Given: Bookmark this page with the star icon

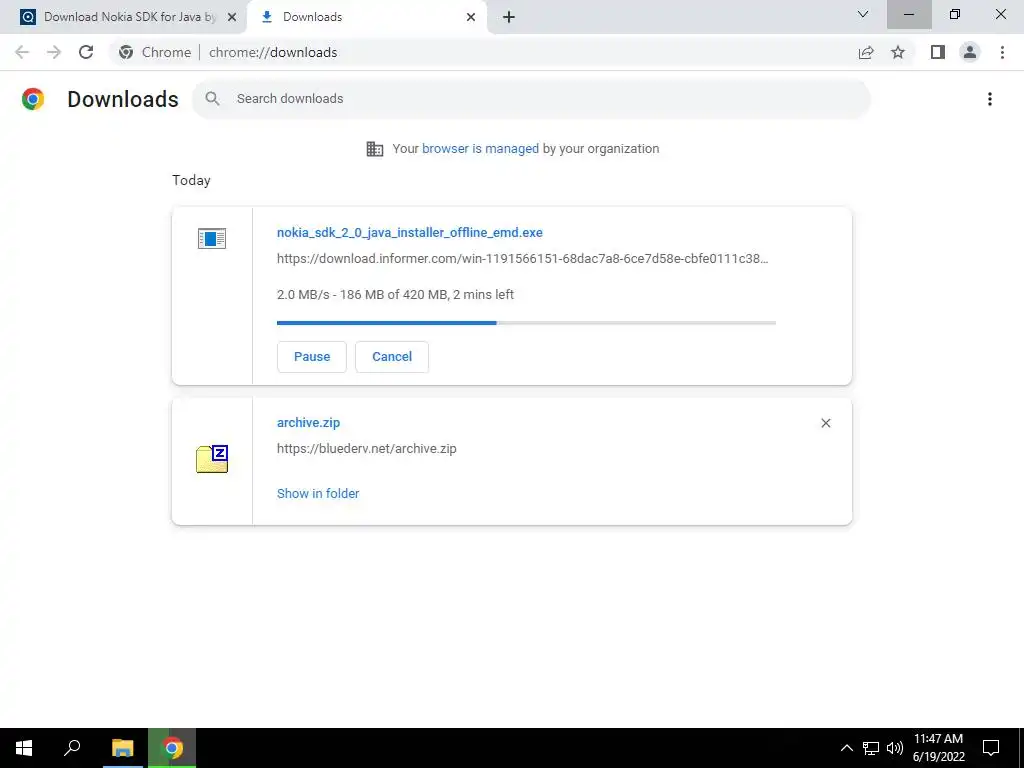Looking at the screenshot, I should (x=898, y=52).
